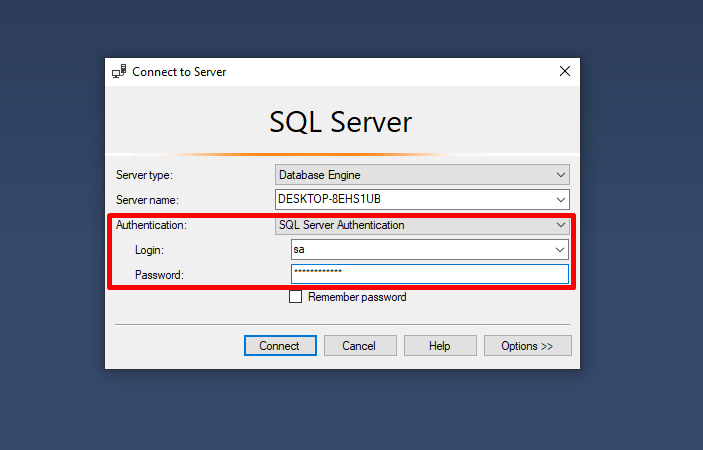Image resolution: width=703 pixels, height=450 pixels.
Task: Click the Connect to Server title bar text
Action: click(180, 72)
